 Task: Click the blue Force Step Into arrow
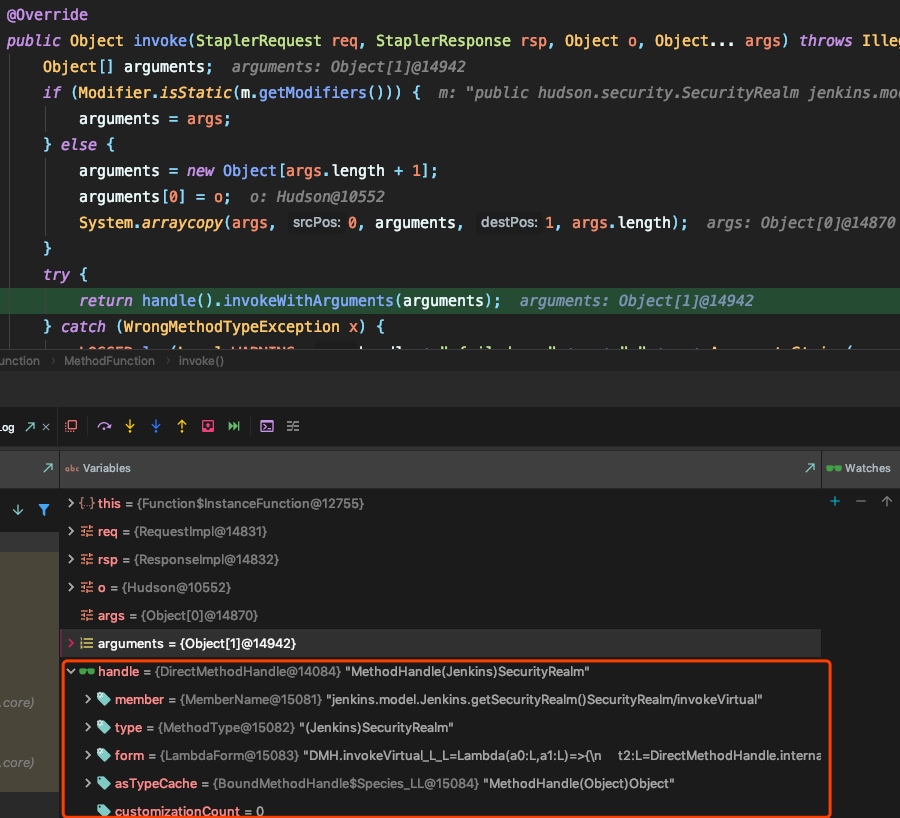pyautogui.click(x=156, y=426)
